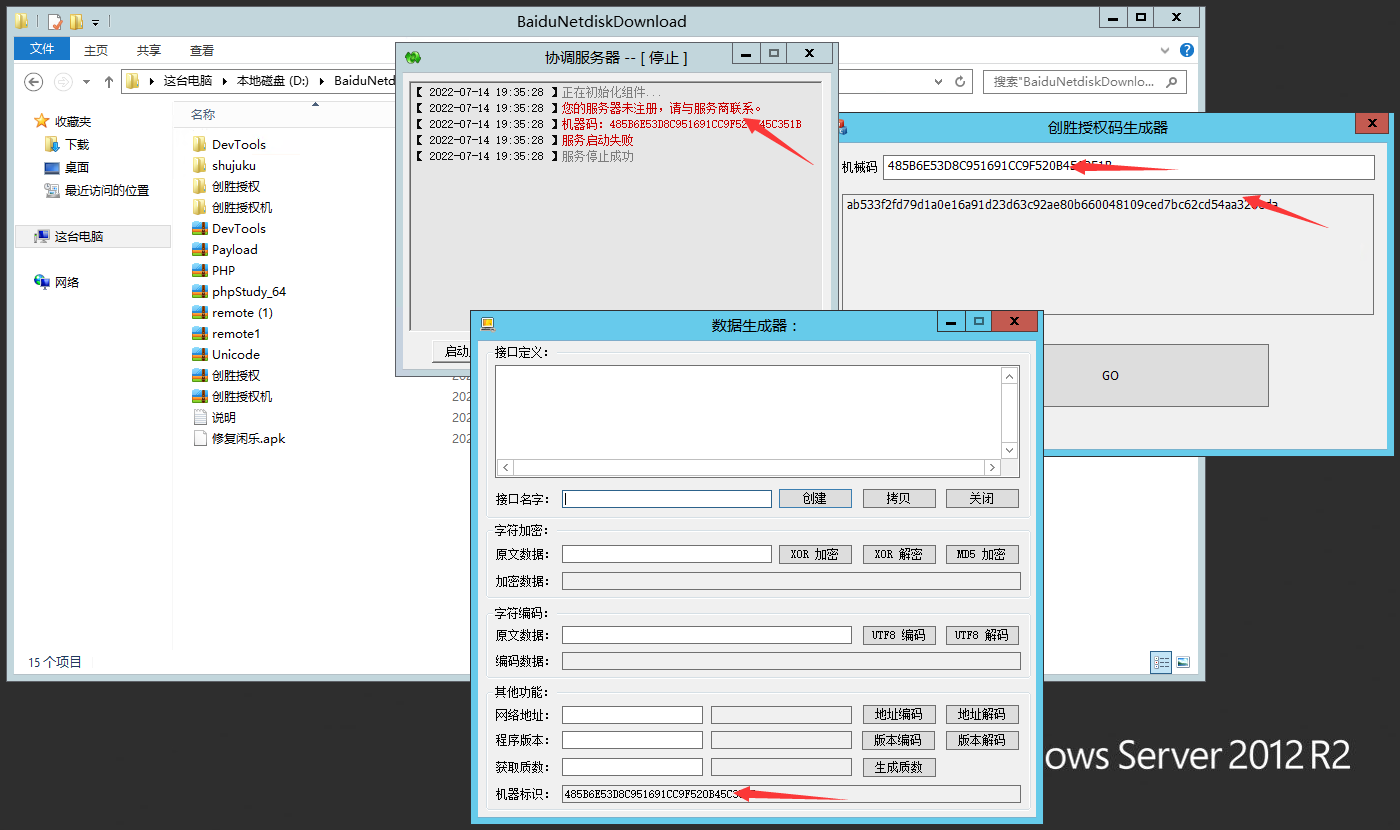Screen dimensions: 1400x830
Task: Click the Explorer back navigation arrow
Action: [34, 82]
